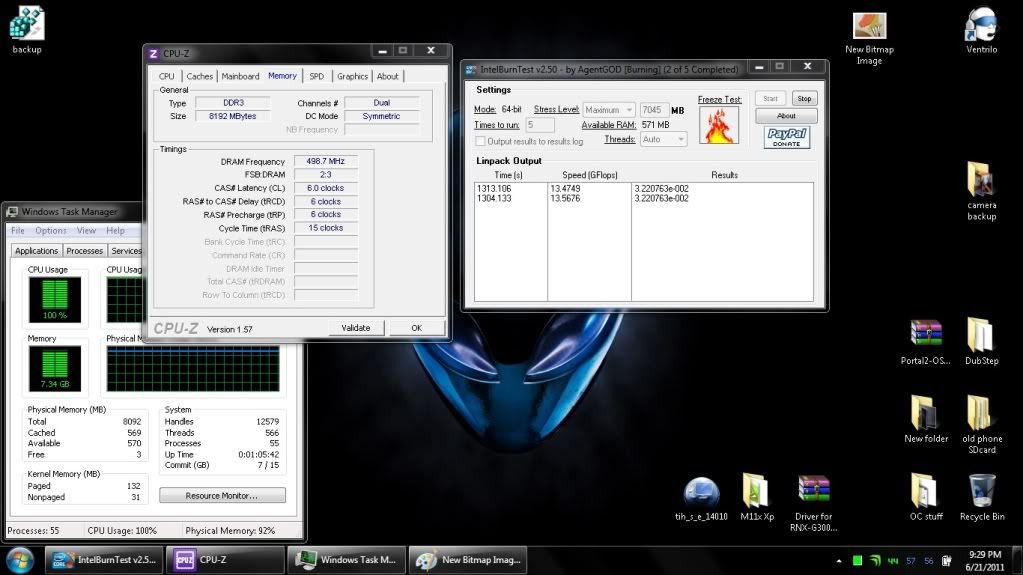Image resolution: width=1023 pixels, height=575 pixels.
Task: Click the disabled Start button in IntelBurnTest
Action: (771, 99)
